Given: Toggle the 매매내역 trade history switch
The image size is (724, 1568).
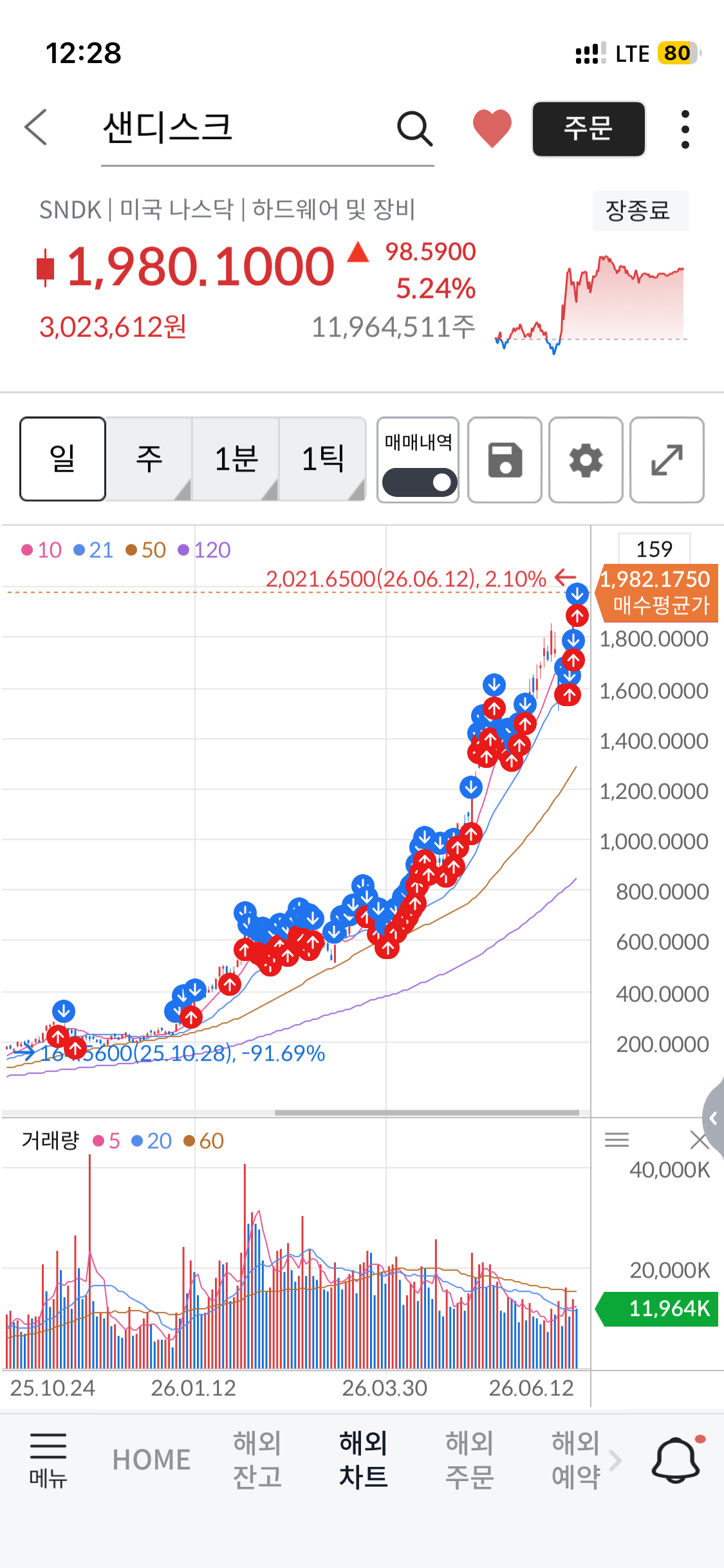Looking at the screenshot, I should click(x=419, y=482).
